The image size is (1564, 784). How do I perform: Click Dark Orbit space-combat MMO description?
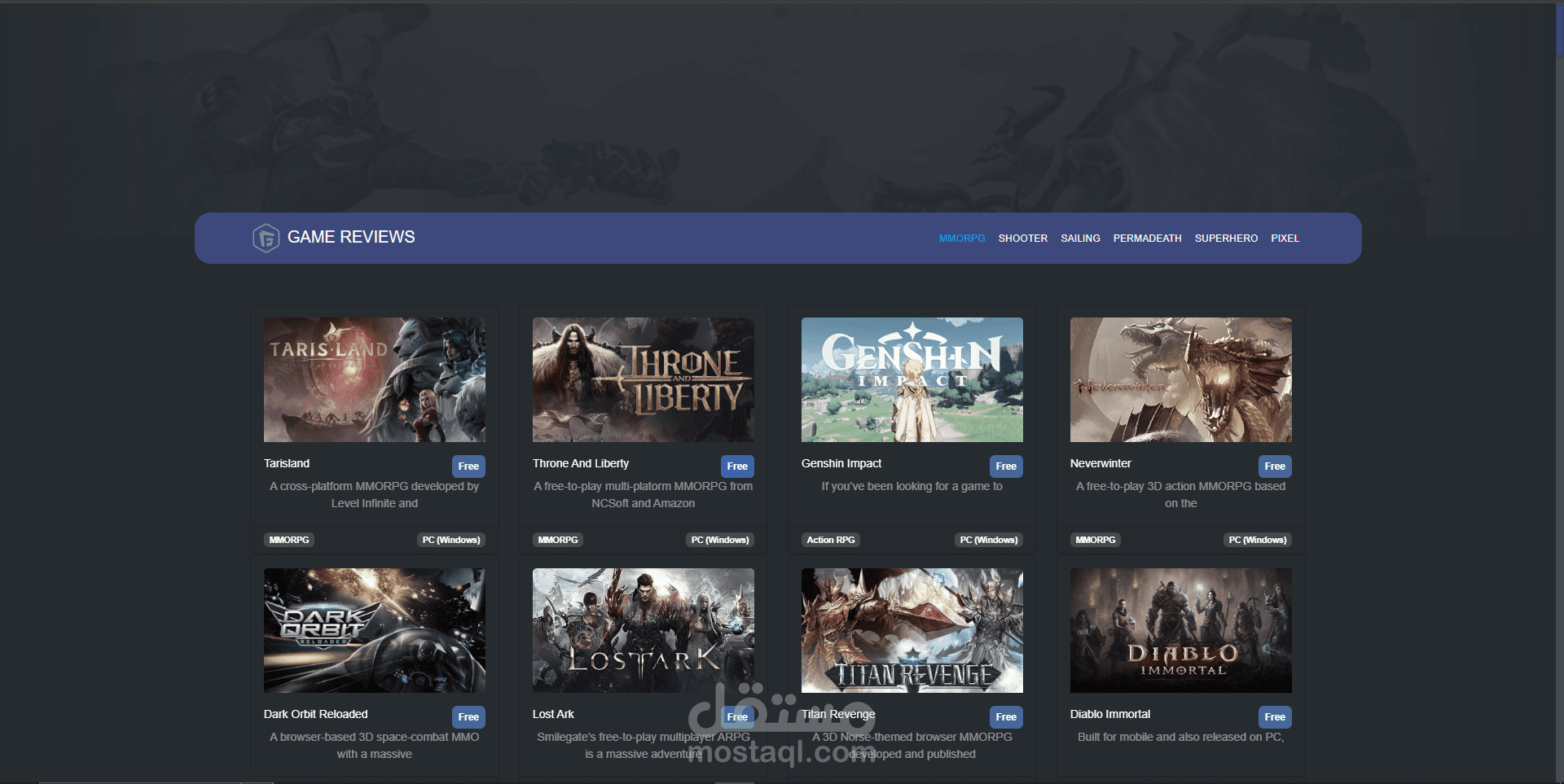[375, 746]
